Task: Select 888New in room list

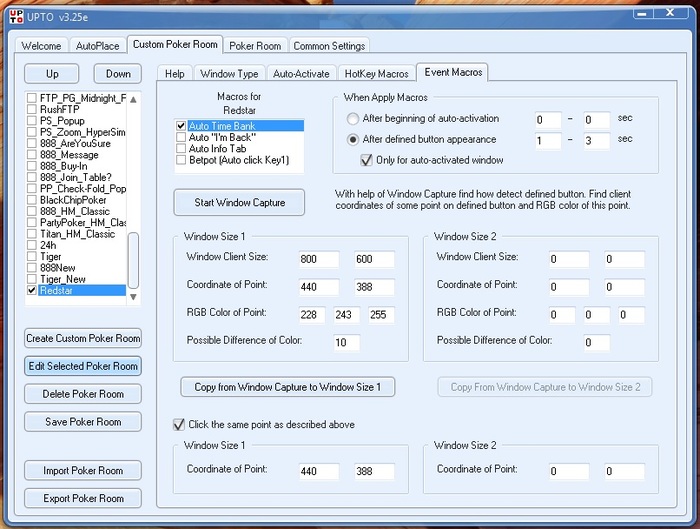Action: pyautogui.click(x=58, y=268)
